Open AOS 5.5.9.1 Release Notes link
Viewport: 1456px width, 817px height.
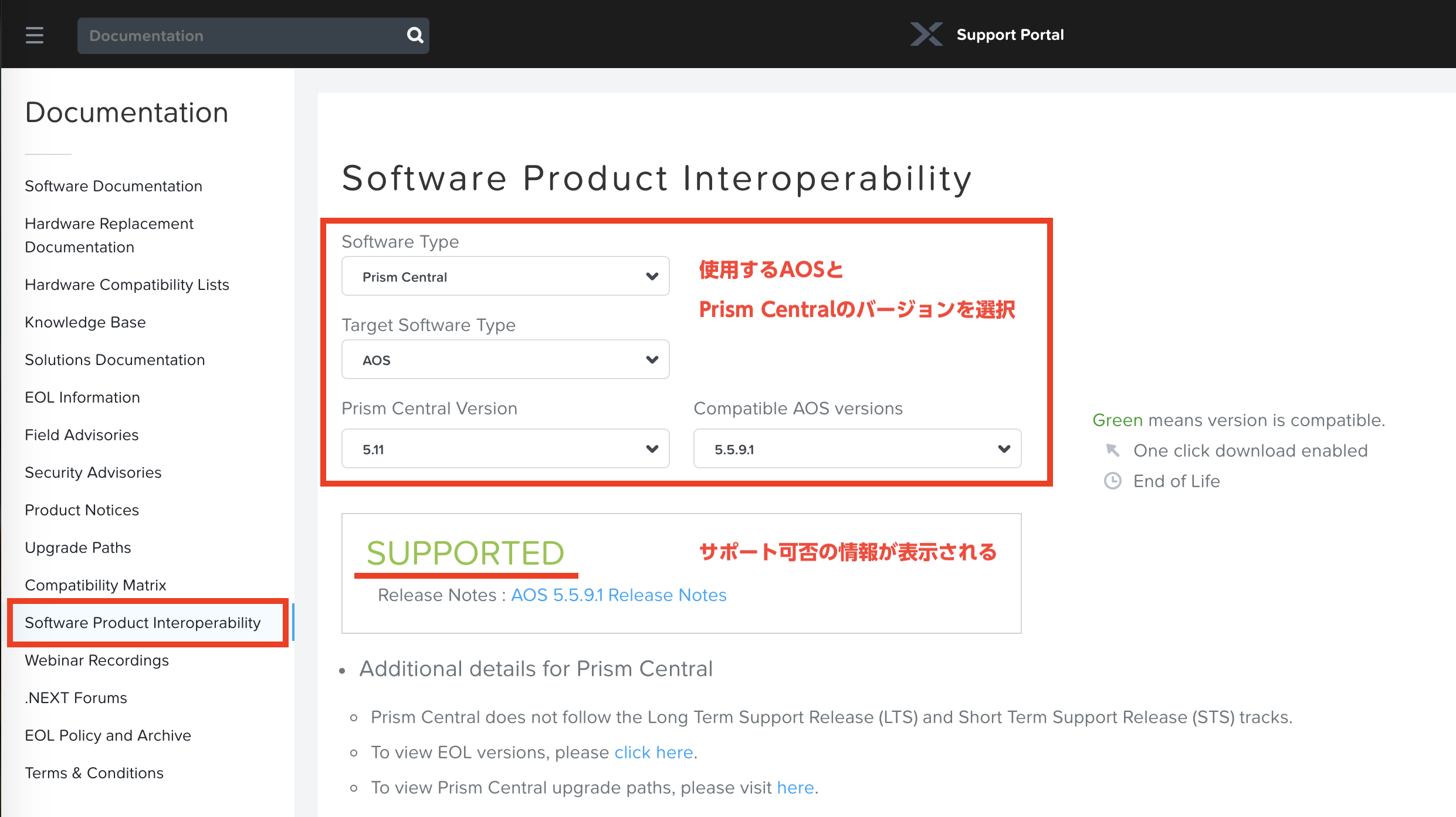pyautogui.click(x=619, y=595)
